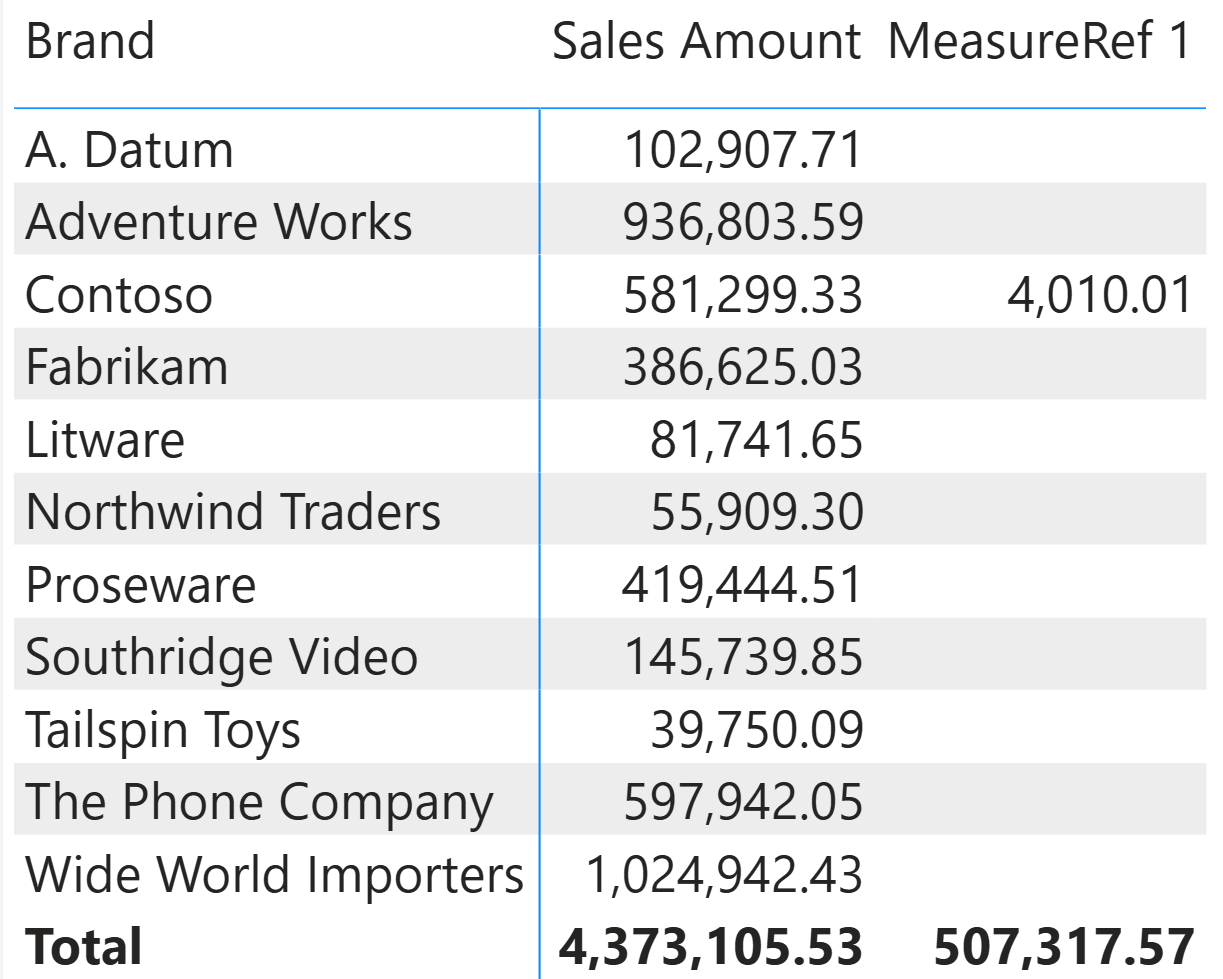This screenshot has width=1223, height=979.
Task: Select the Fabrikam brand cell
Action: [x=127, y=367]
